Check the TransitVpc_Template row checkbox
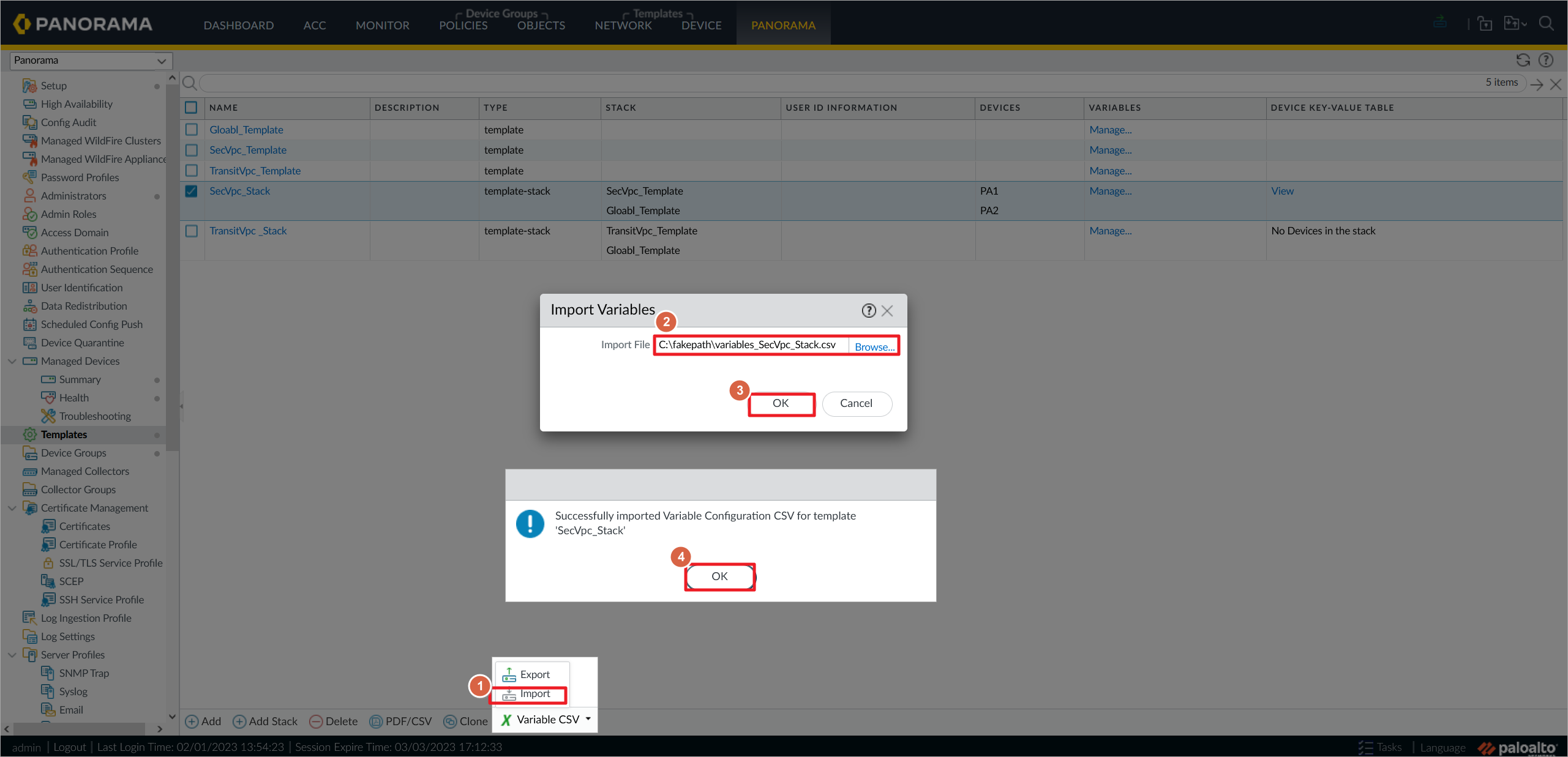 point(191,171)
